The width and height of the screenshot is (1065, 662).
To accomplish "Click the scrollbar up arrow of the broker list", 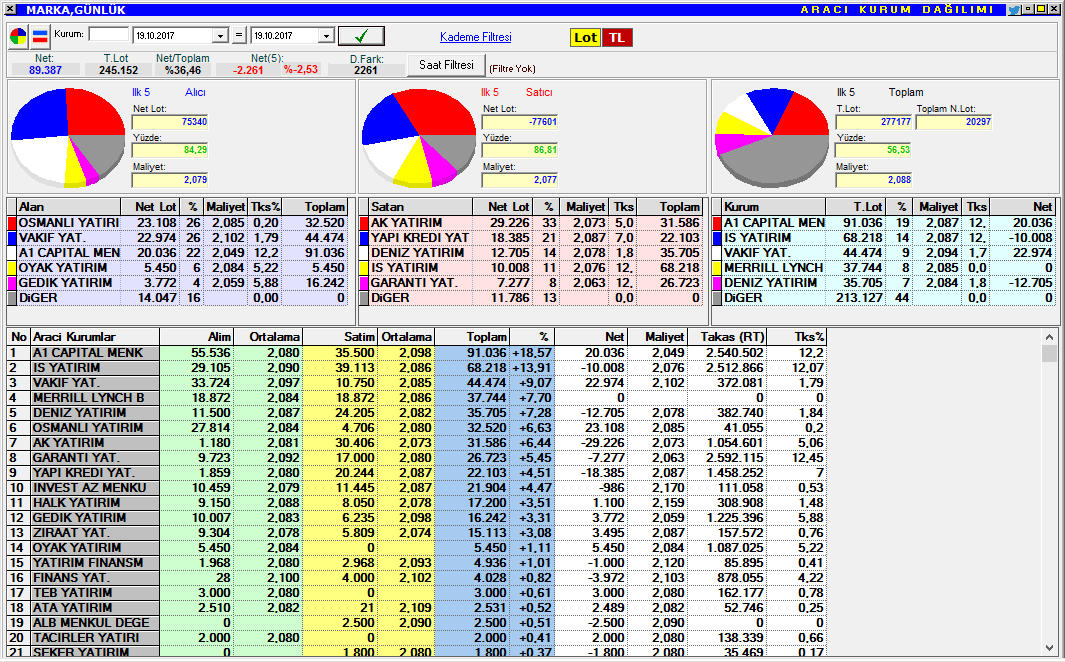I will (1049, 337).
